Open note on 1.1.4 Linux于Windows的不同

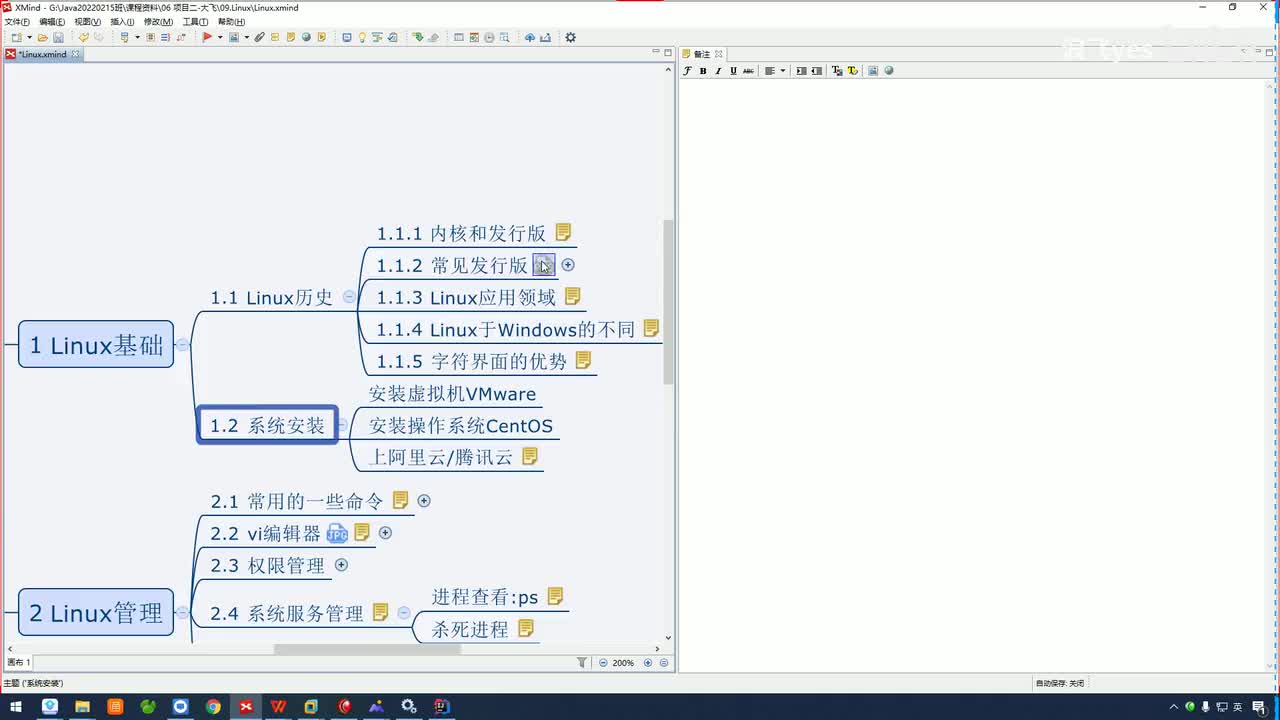[651, 328]
